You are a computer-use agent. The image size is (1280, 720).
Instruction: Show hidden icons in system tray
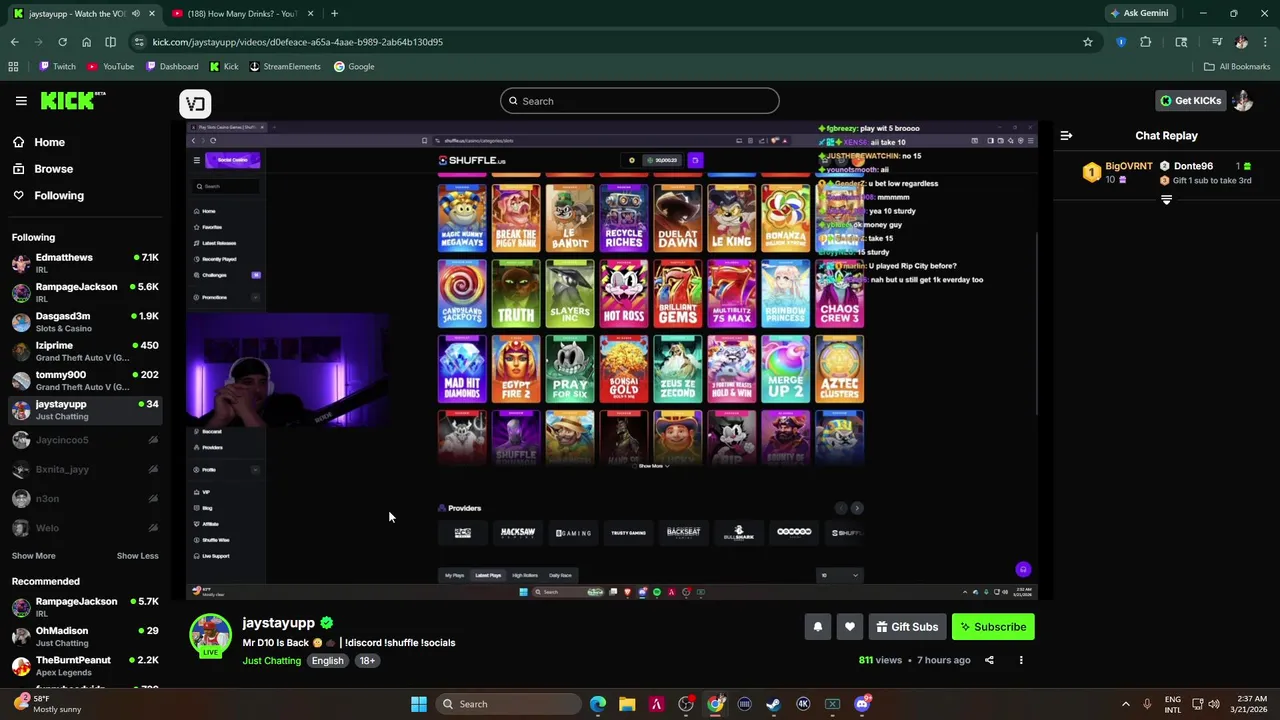coord(1125,704)
